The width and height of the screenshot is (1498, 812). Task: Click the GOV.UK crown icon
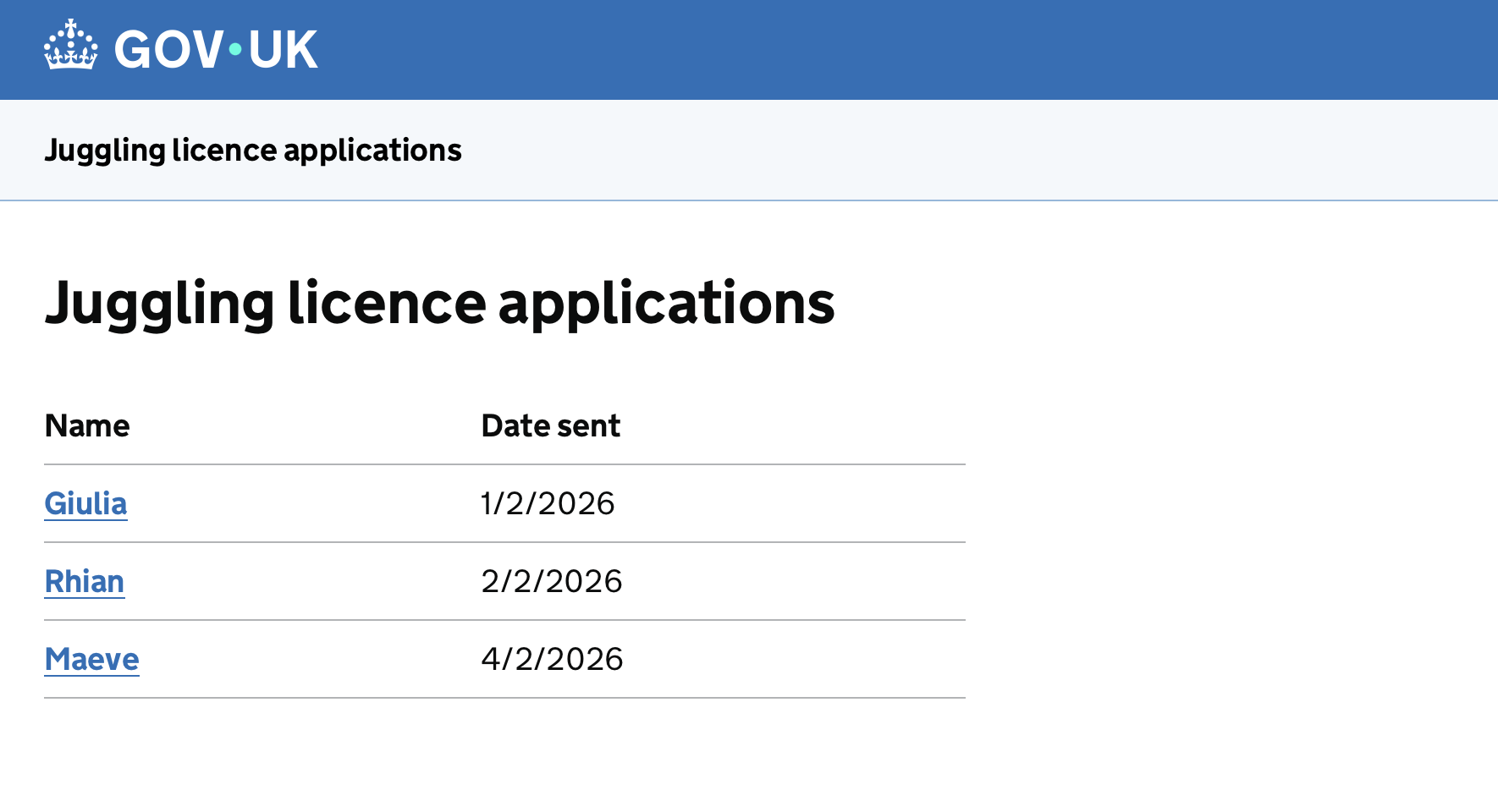click(70, 48)
